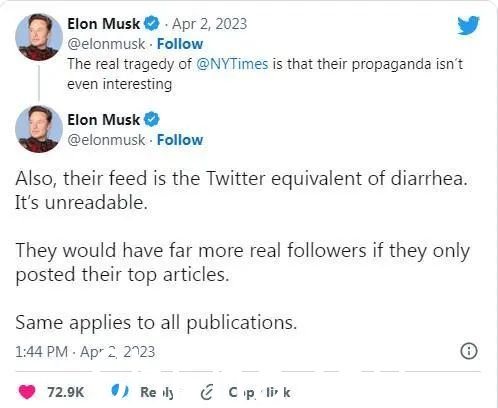Click the 72.9K likes count
This screenshot has width=498, height=408.
(x=66, y=392)
